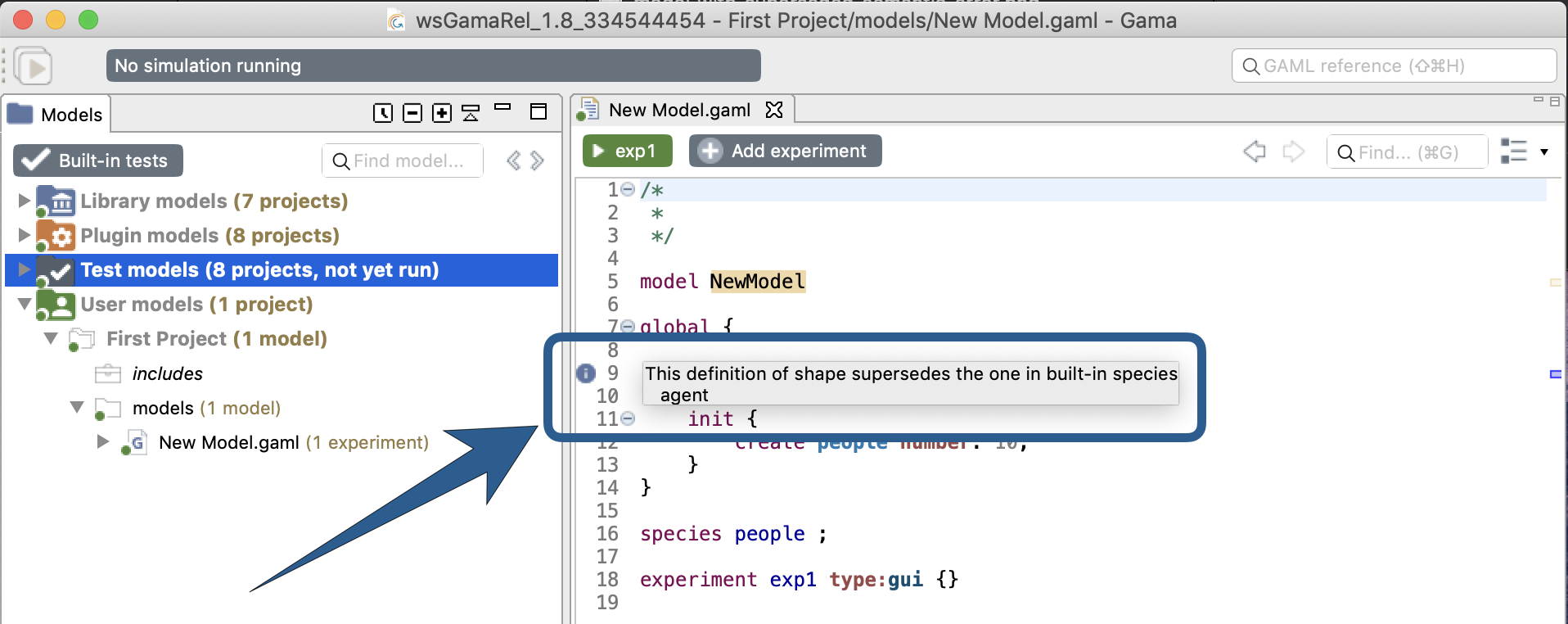Click the clock icon in Models toolbar
The image size is (1568, 624).
pyautogui.click(x=382, y=113)
